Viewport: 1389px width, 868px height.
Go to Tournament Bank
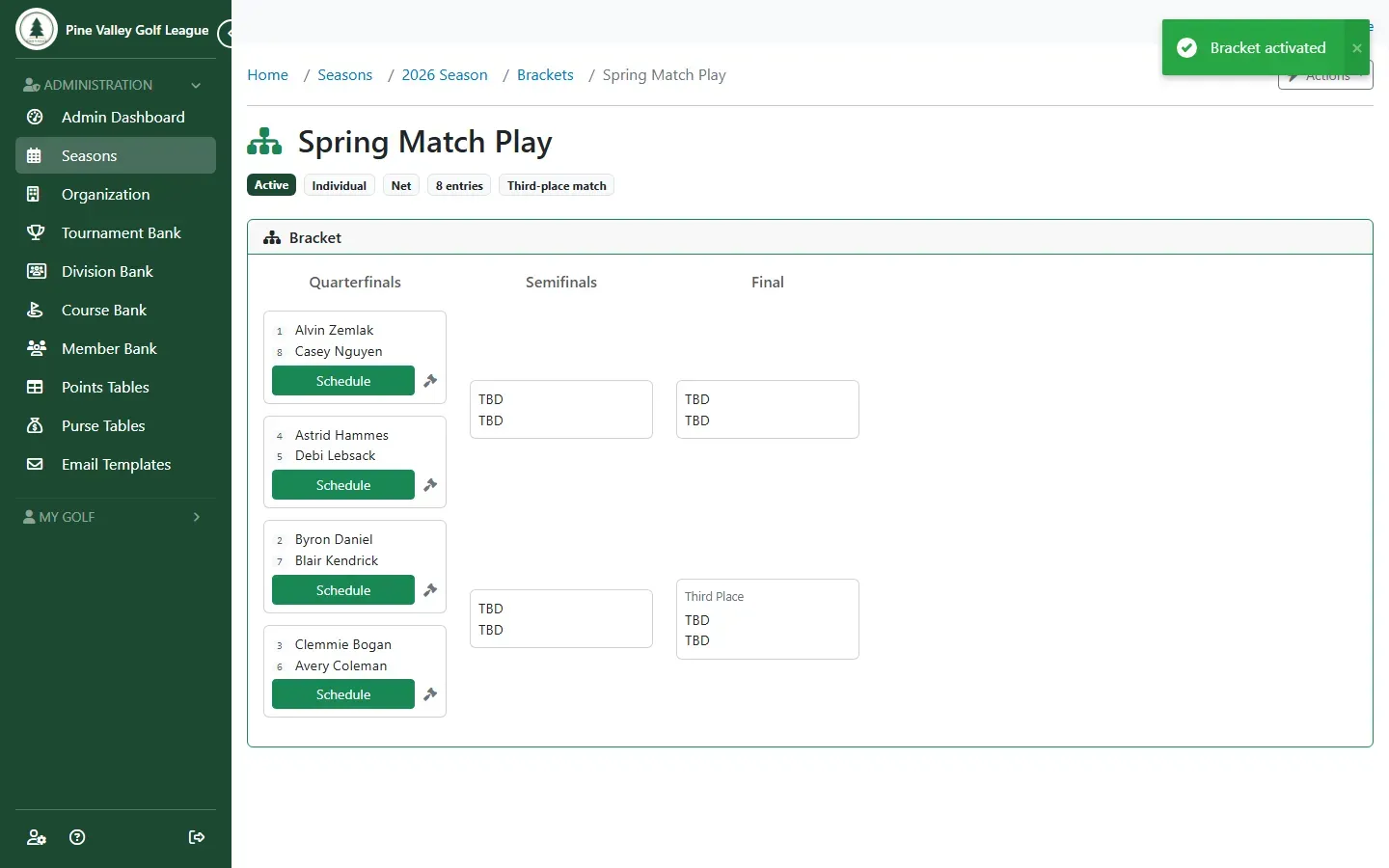[x=116, y=232]
